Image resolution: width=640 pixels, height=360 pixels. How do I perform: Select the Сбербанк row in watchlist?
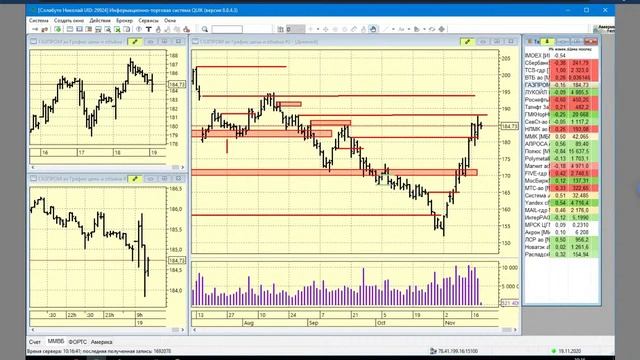[561, 63]
